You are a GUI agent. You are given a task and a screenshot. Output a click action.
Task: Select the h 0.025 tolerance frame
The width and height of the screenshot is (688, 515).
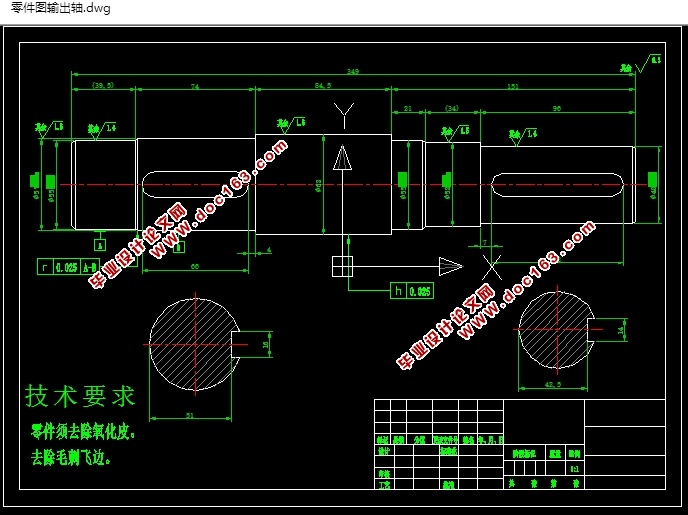412,291
